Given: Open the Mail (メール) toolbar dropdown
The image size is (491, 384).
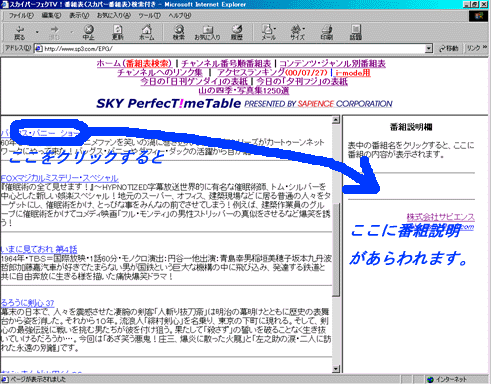Looking at the screenshot, I should 269,32.
